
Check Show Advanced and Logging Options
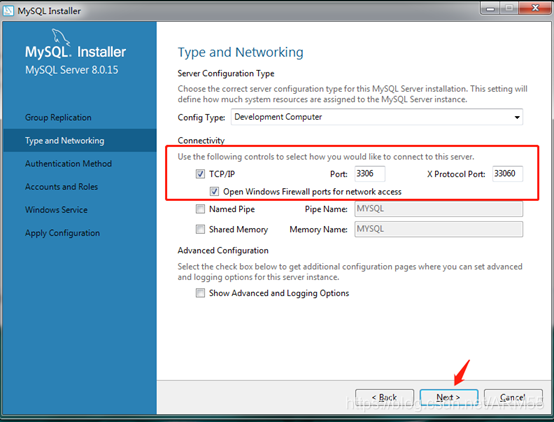point(200,293)
